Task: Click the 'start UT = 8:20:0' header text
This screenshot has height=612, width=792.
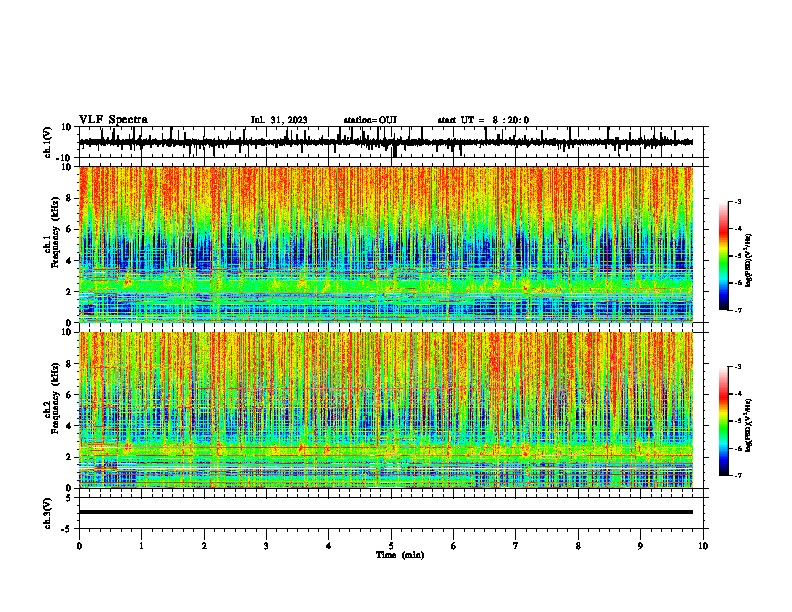Action: pyautogui.click(x=483, y=120)
